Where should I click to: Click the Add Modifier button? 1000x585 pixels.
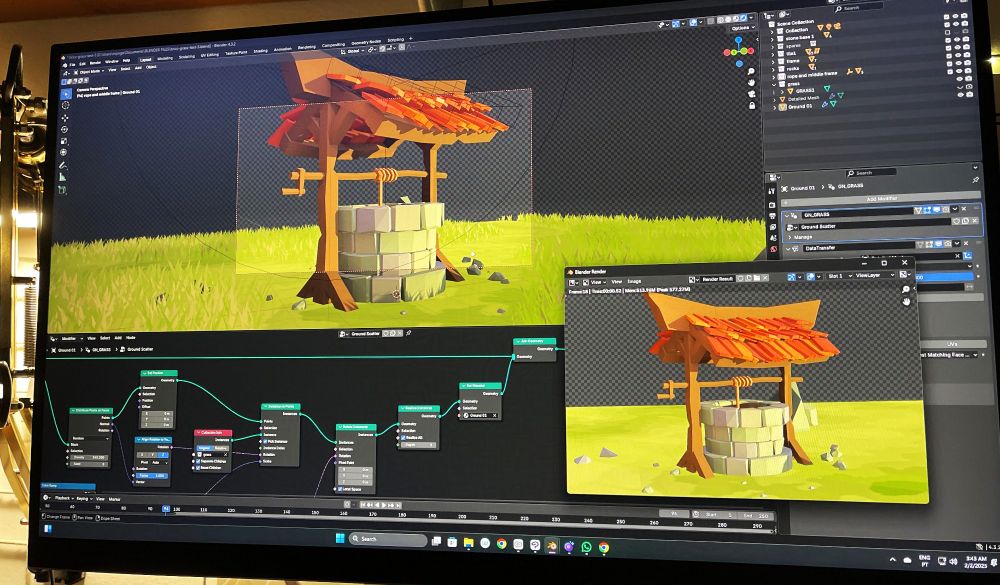pos(881,198)
